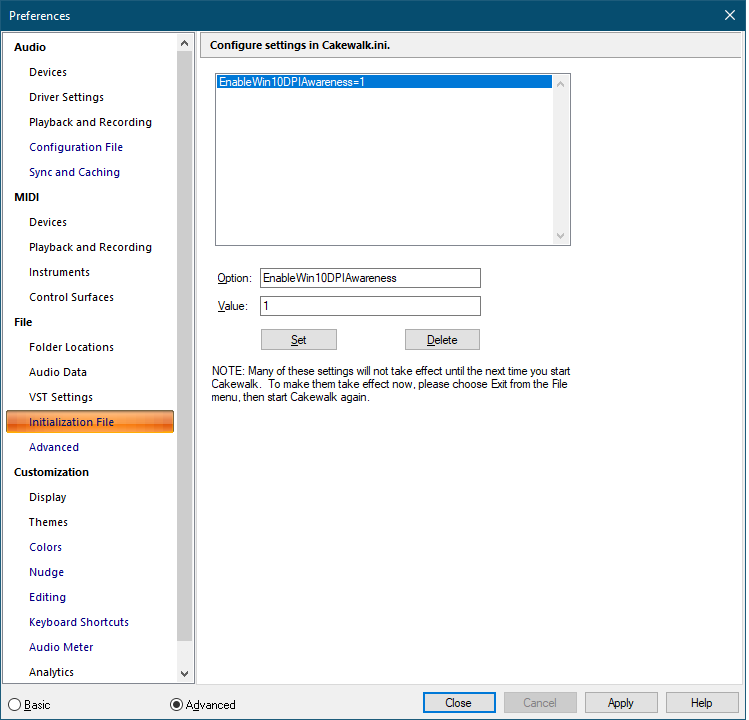Open Audio Playback and Recording page
This screenshot has width=749, height=720.
pos(90,122)
